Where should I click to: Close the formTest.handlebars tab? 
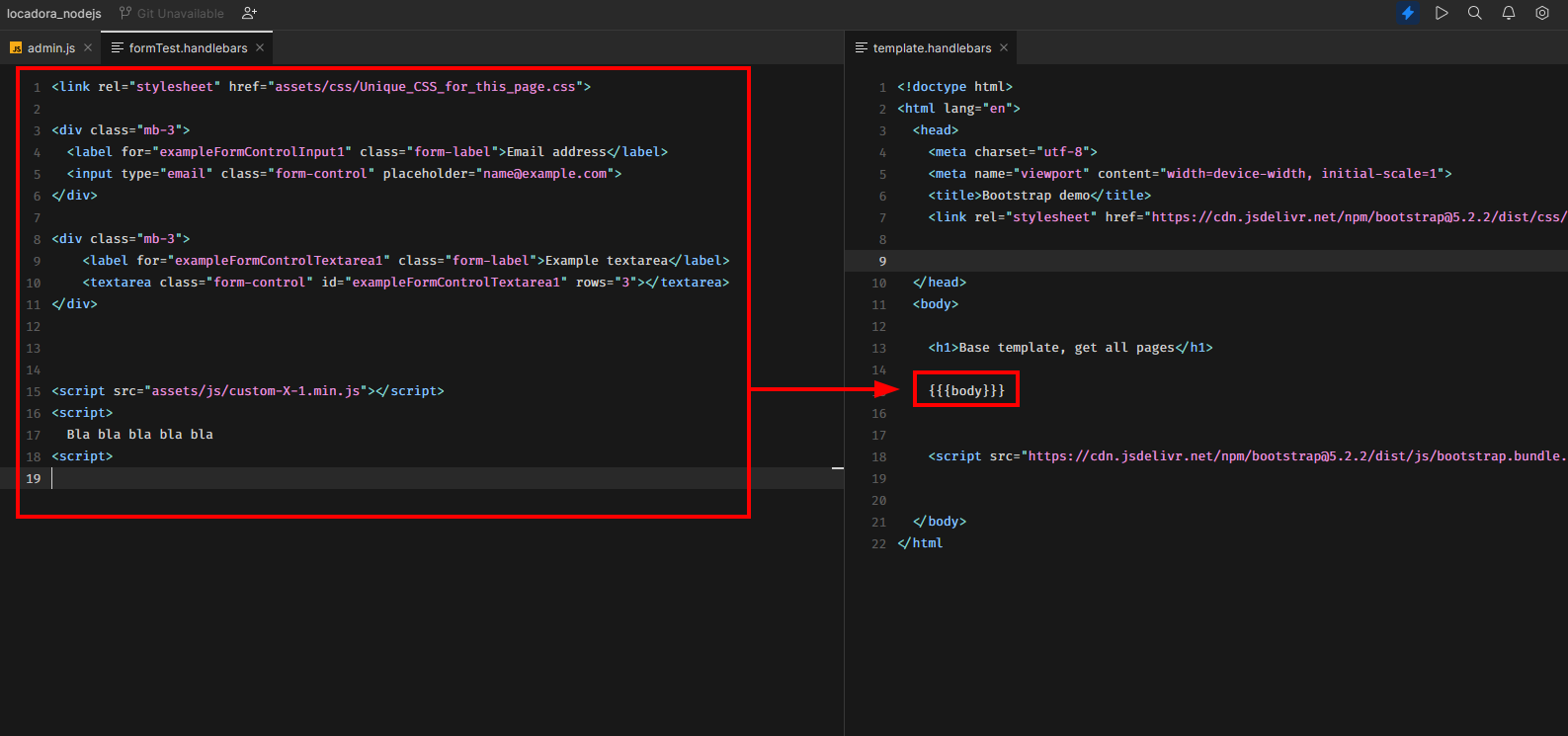point(260,47)
